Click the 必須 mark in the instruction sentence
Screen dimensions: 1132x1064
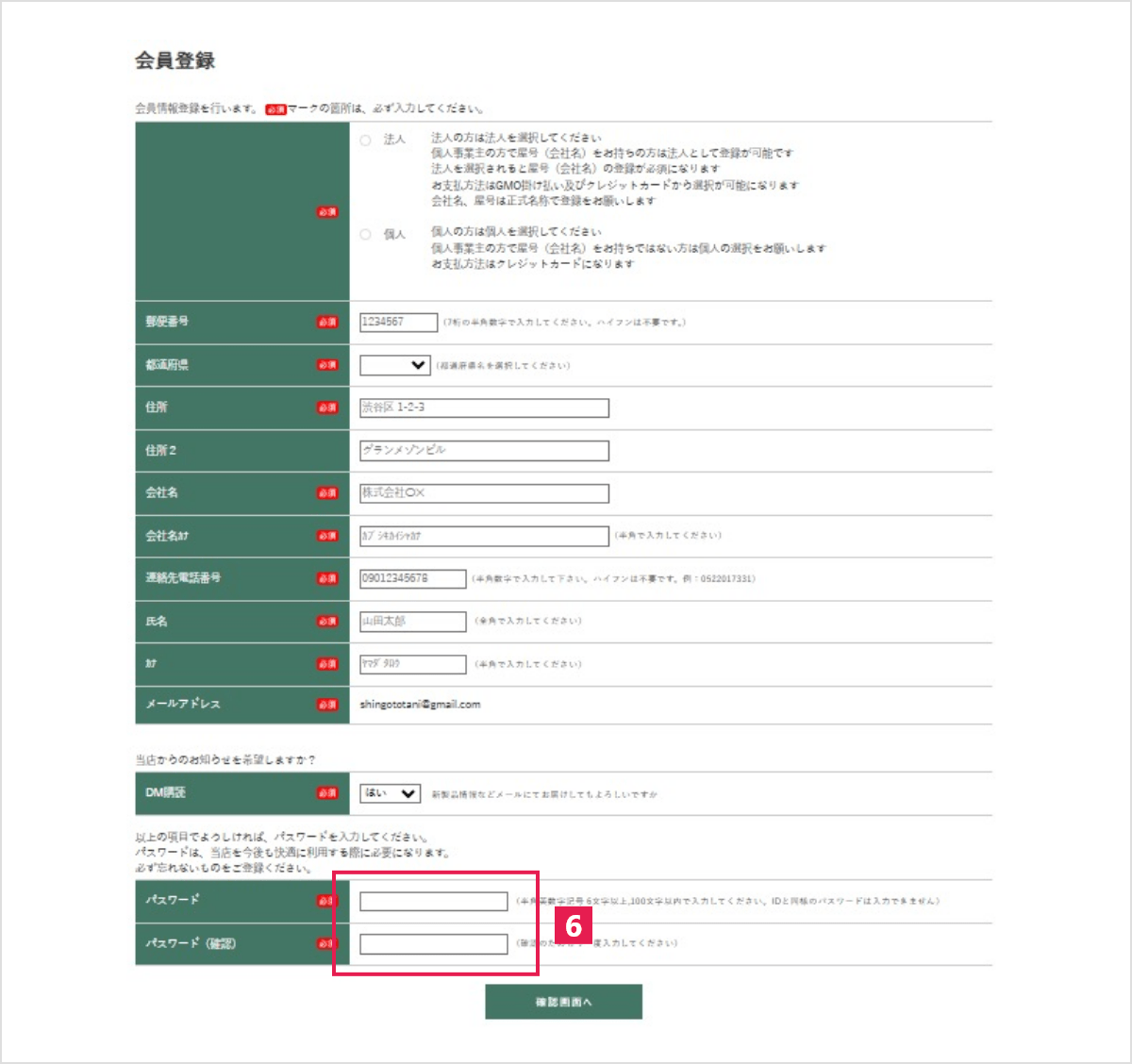click(x=275, y=108)
